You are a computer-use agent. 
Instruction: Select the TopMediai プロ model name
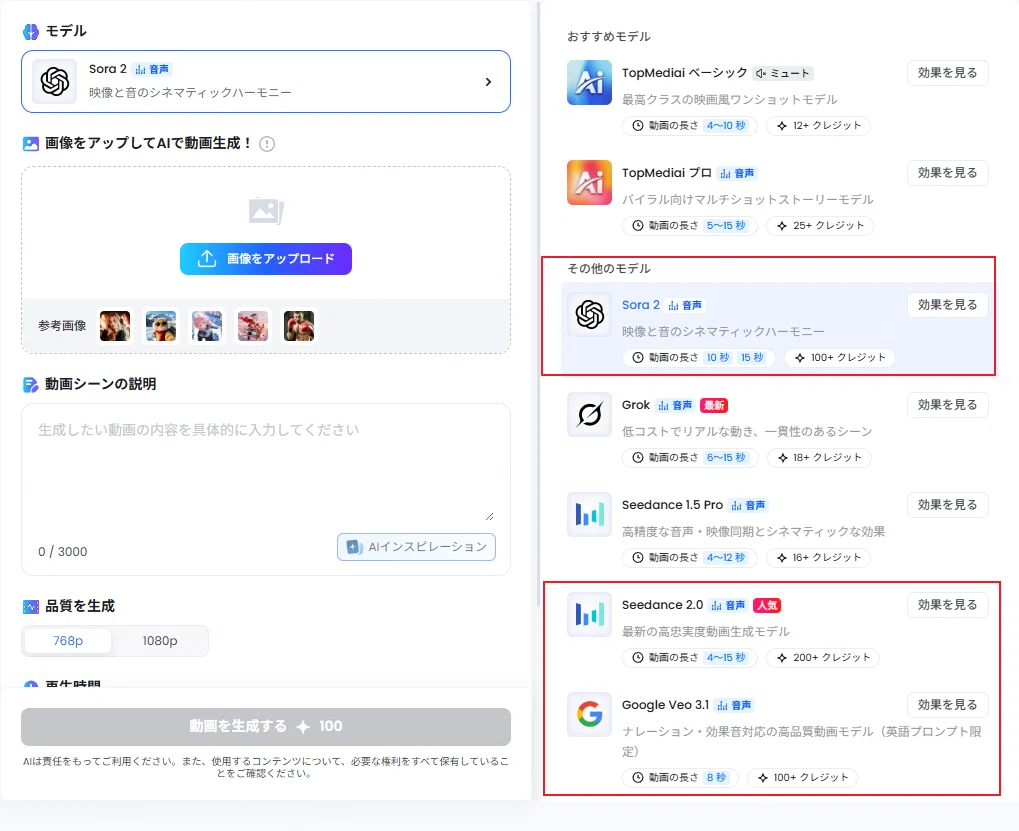pos(667,173)
